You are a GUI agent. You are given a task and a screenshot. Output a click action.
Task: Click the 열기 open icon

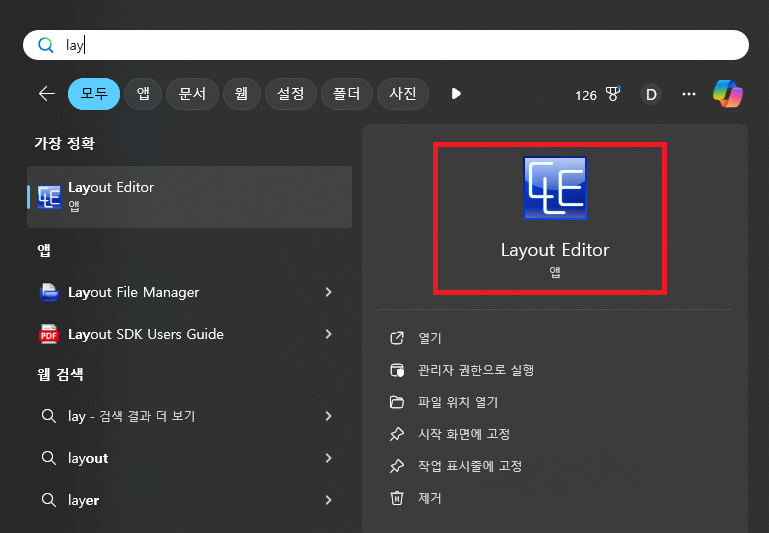click(x=397, y=338)
